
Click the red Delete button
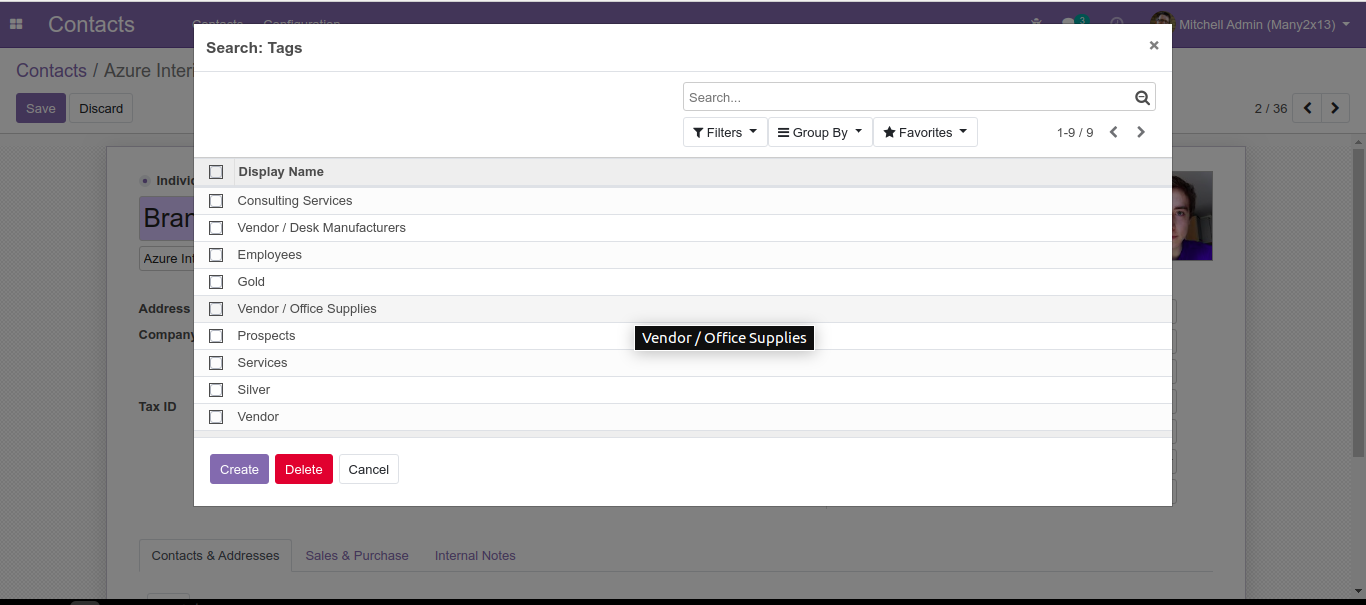click(x=304, y=469)
